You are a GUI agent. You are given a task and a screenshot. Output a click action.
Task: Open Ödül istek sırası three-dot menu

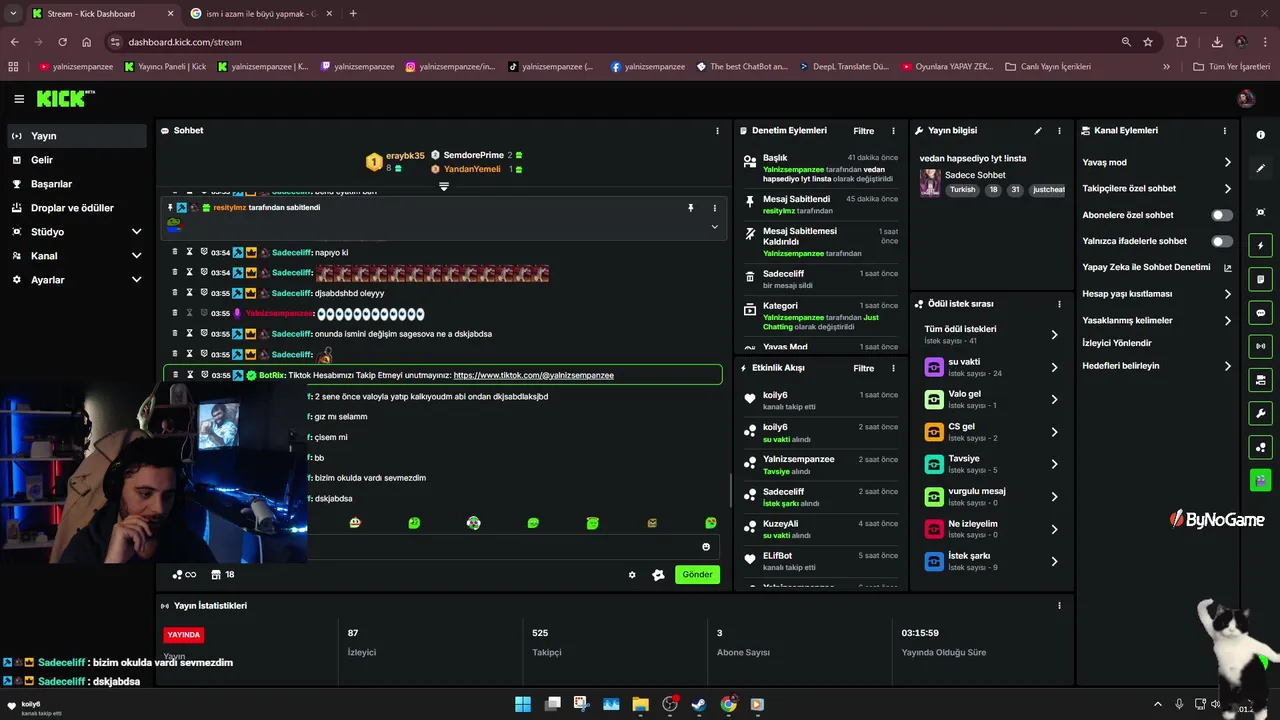coord(1059,304)
